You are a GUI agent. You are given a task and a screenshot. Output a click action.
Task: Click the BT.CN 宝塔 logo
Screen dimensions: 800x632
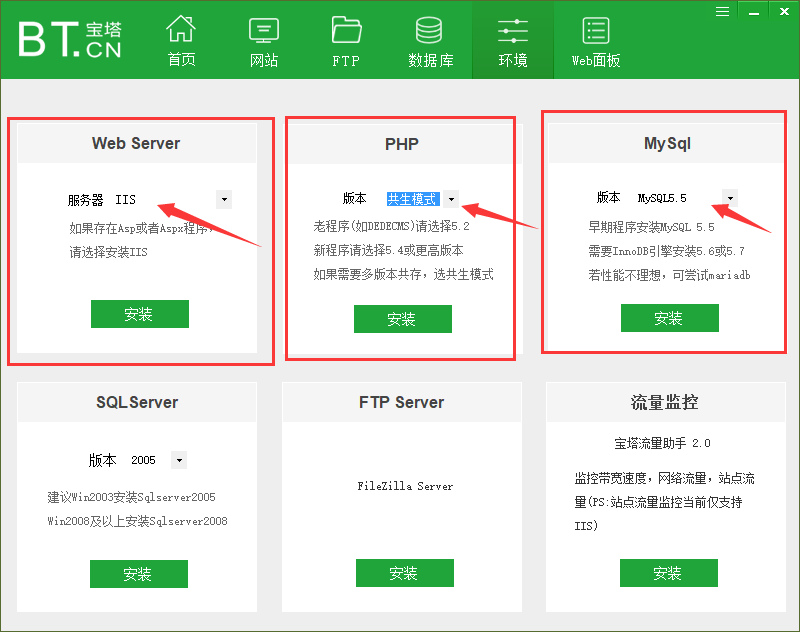pyautogui.click(x=70, y=39)
